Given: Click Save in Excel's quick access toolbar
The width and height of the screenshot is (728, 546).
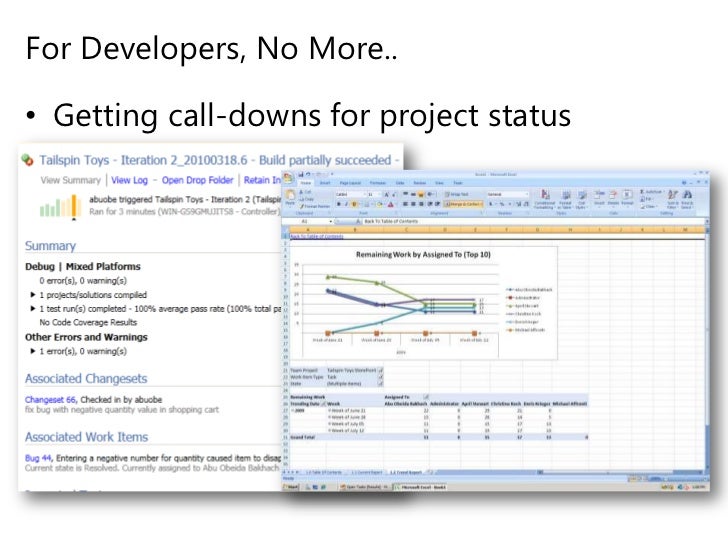Looking at the screenshot, I should click(301, 174).
